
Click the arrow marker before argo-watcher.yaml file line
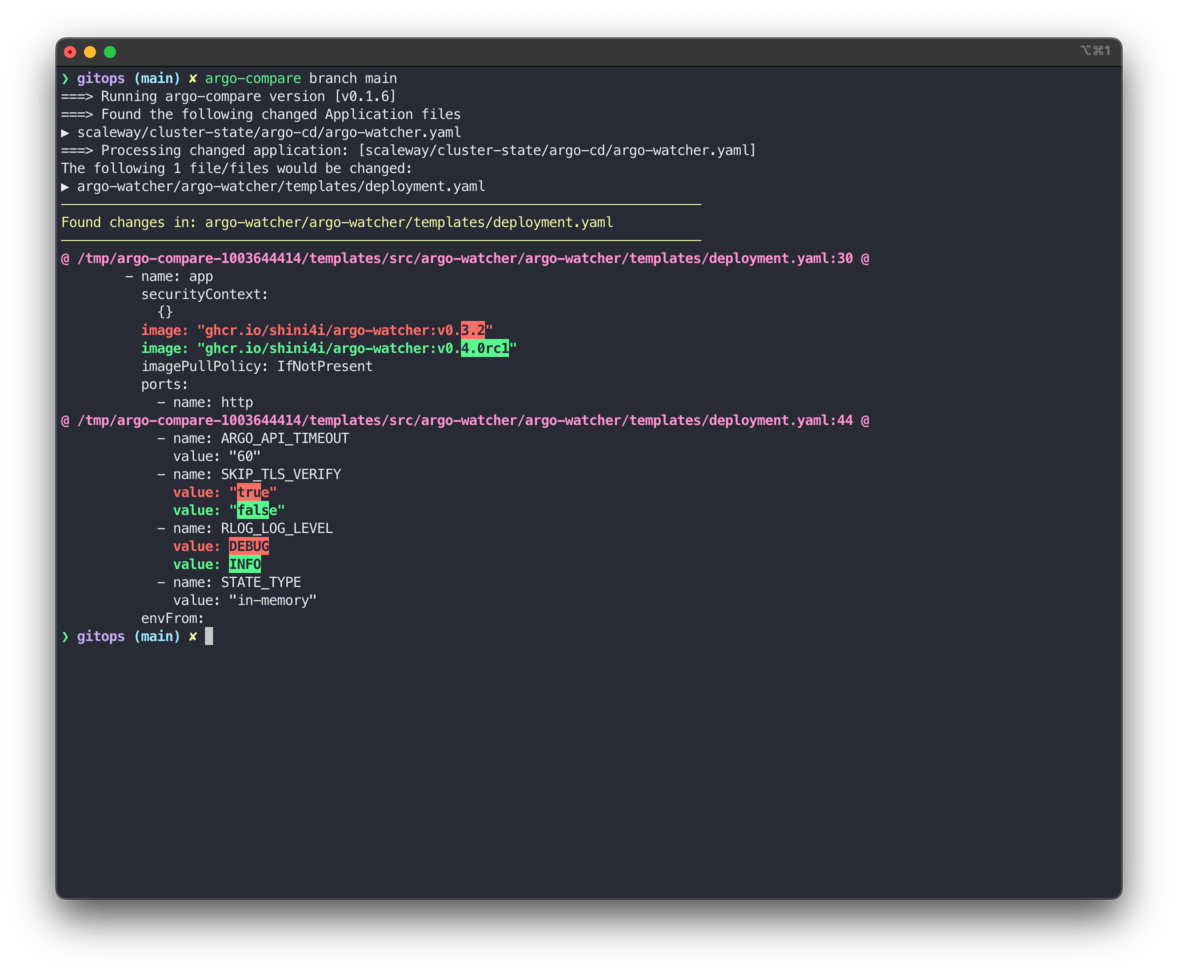tap(65, 131)
